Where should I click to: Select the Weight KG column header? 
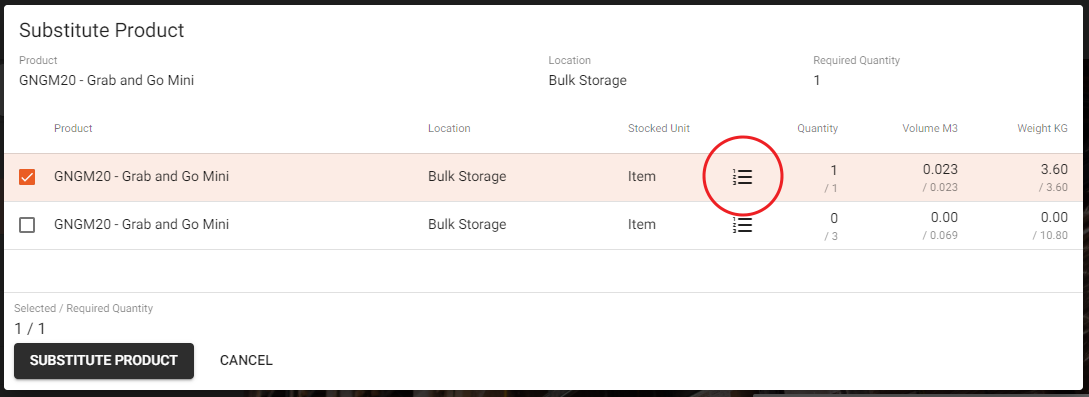tap(1042, 128)
